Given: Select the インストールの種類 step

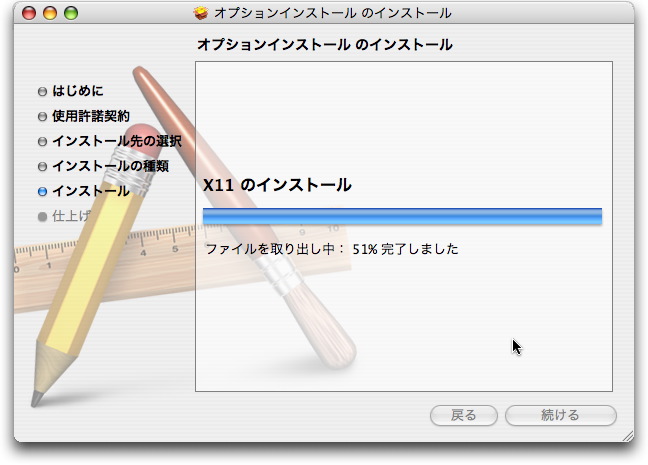Looking at the screenshot, I should pos(110,166).
